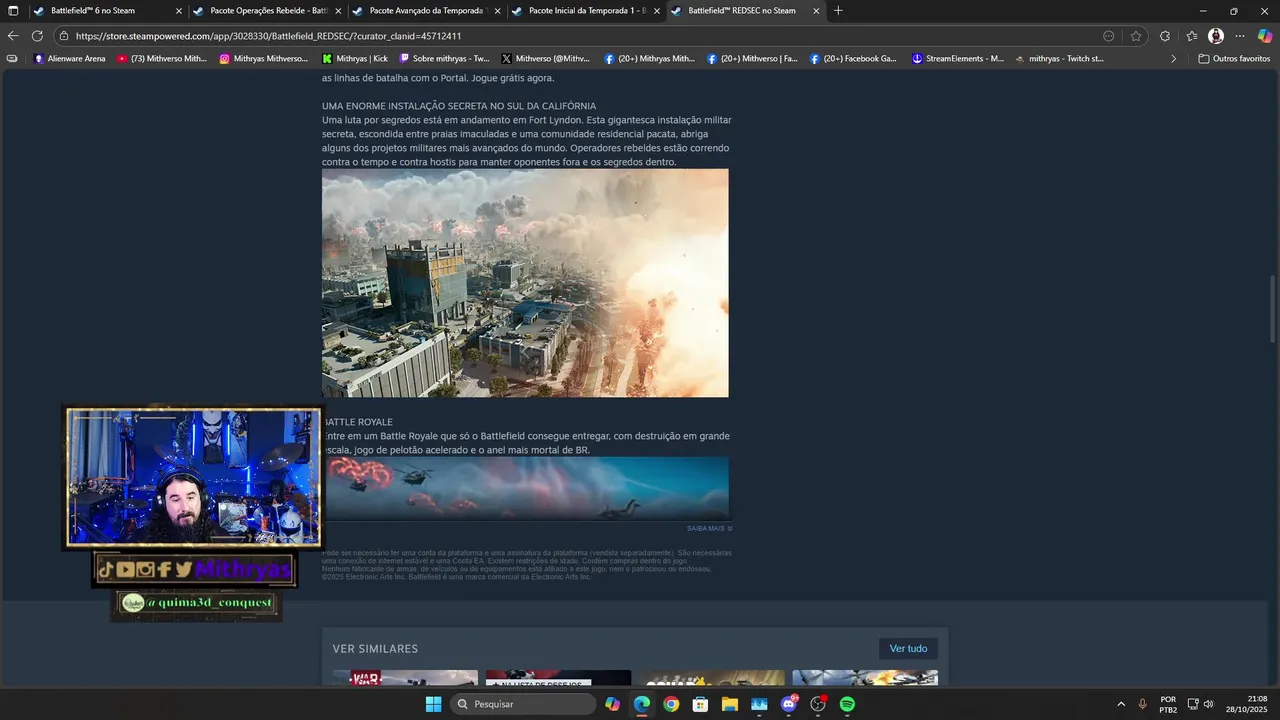Open File Explorer from the taskbar
Viewport: 1280px width, 720px height.
coord(729,704)
